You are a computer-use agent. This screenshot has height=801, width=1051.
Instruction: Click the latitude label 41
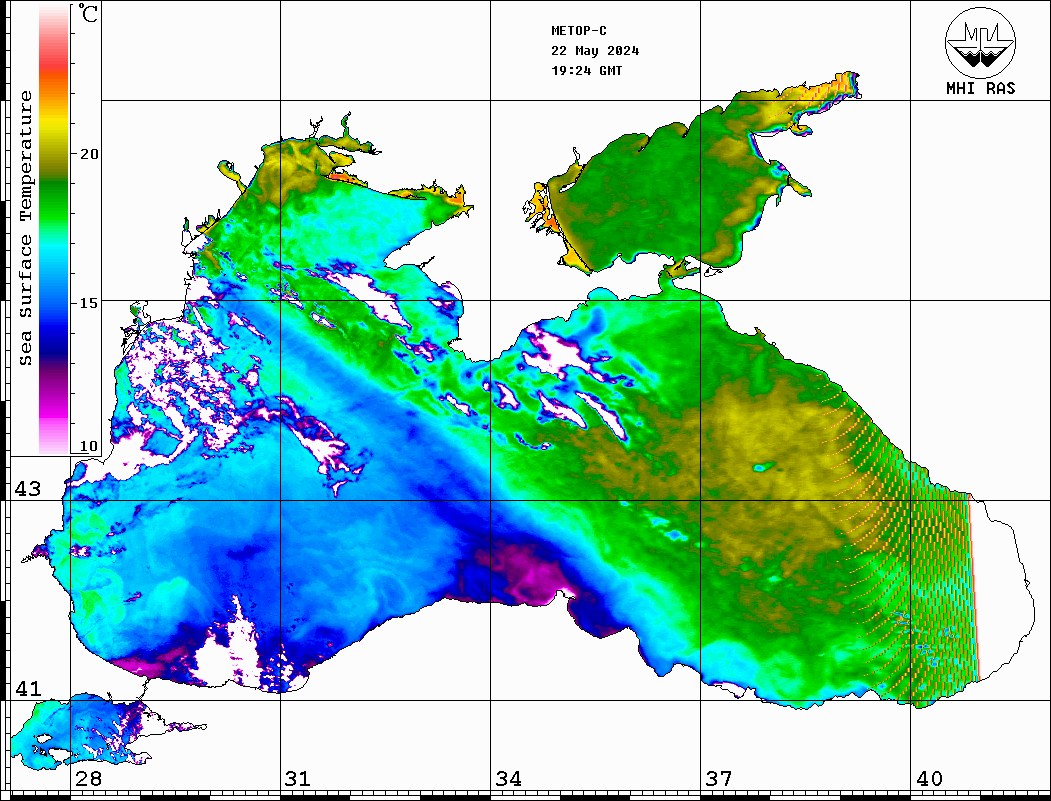click(x=28, y=689)
